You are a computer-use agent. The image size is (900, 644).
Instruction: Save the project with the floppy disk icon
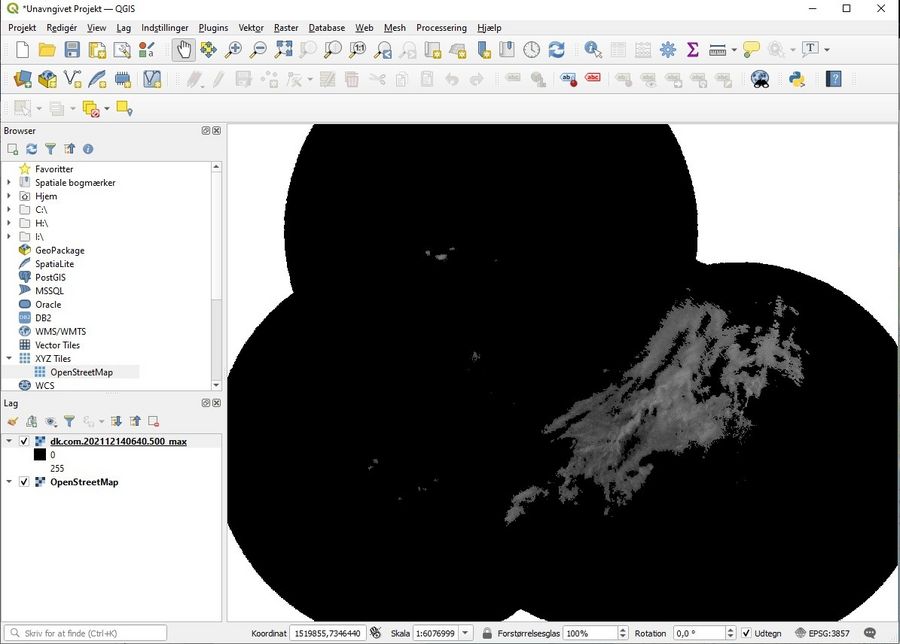[72, 49]
